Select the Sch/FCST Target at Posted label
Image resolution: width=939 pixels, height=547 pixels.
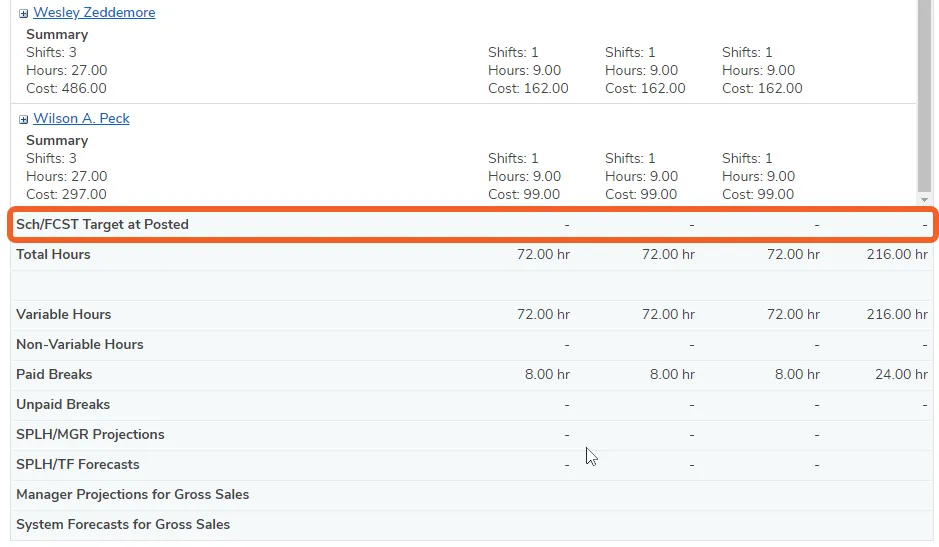102,224
